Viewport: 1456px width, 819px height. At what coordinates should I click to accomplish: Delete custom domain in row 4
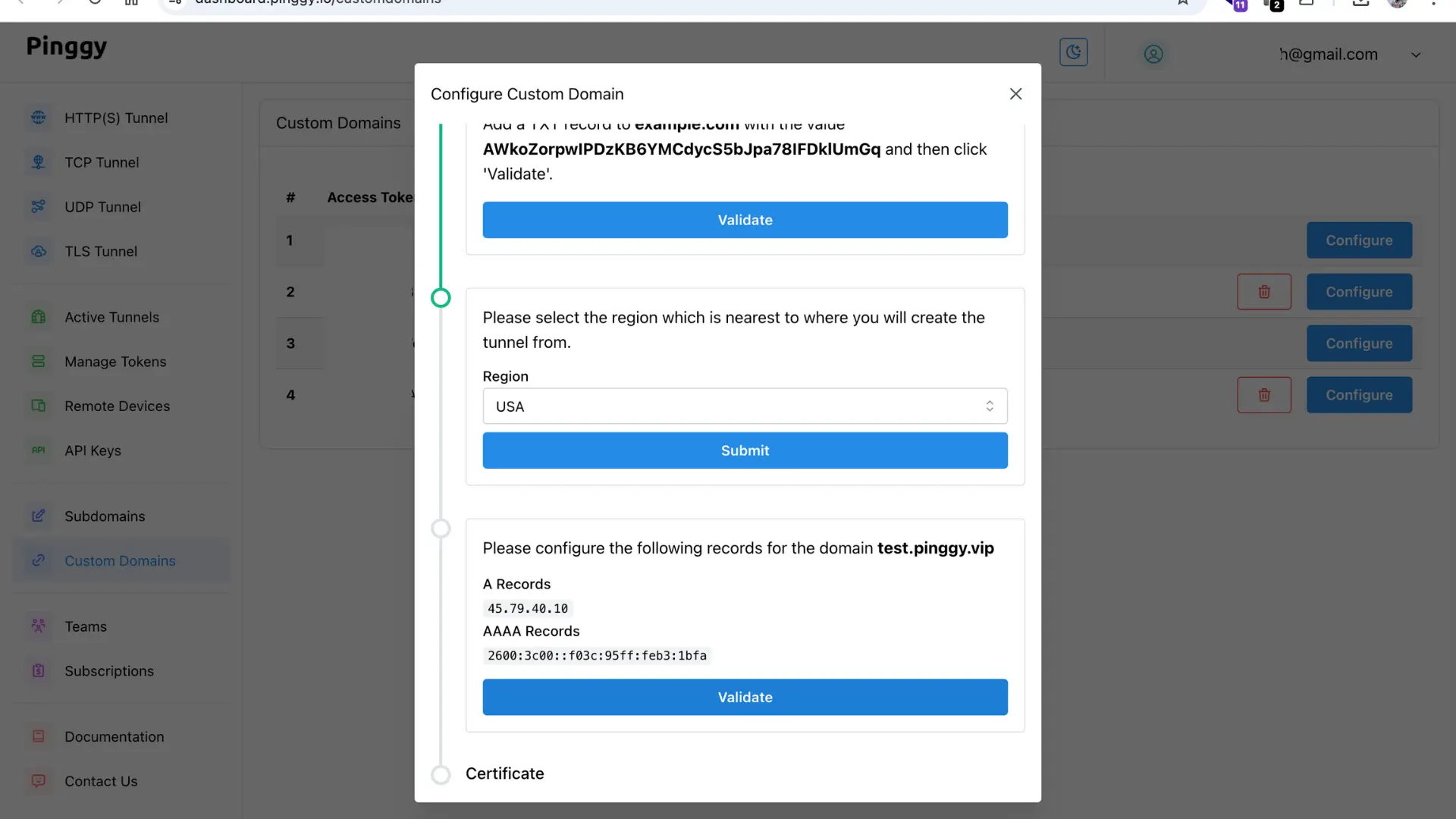point(1264,395)
